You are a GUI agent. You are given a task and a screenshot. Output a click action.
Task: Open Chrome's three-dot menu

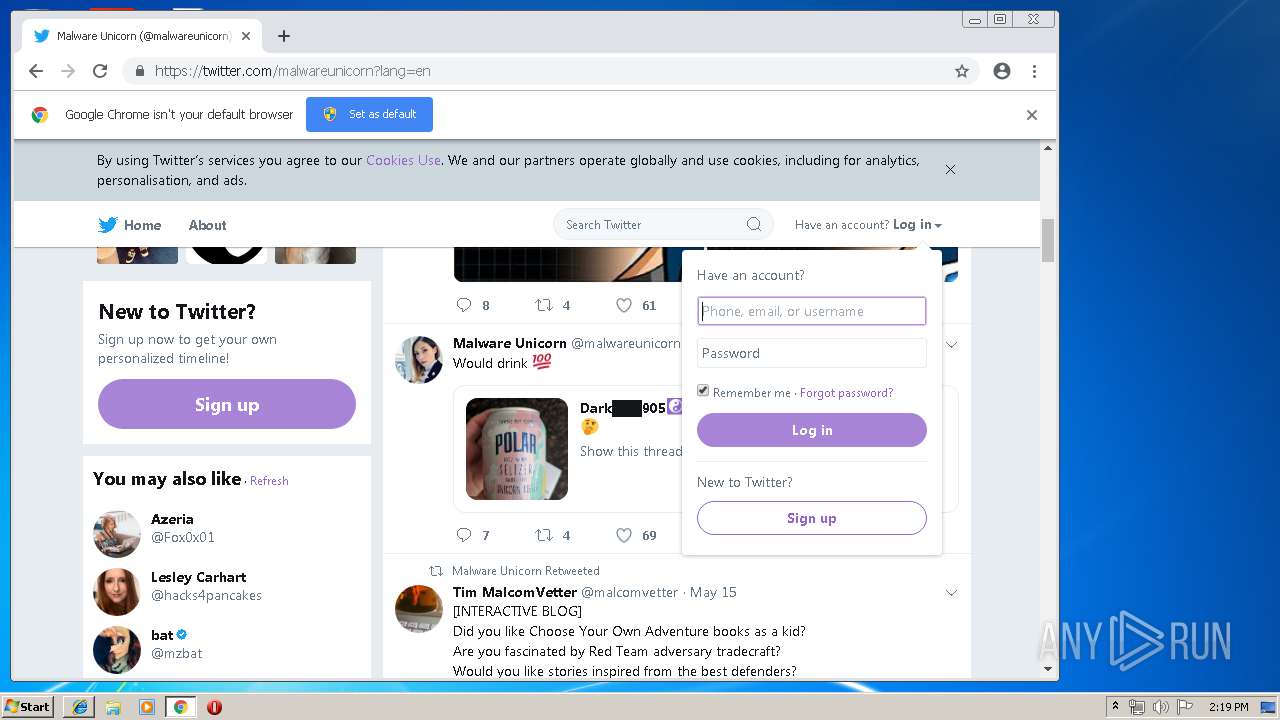click(x=1034, y=71)
